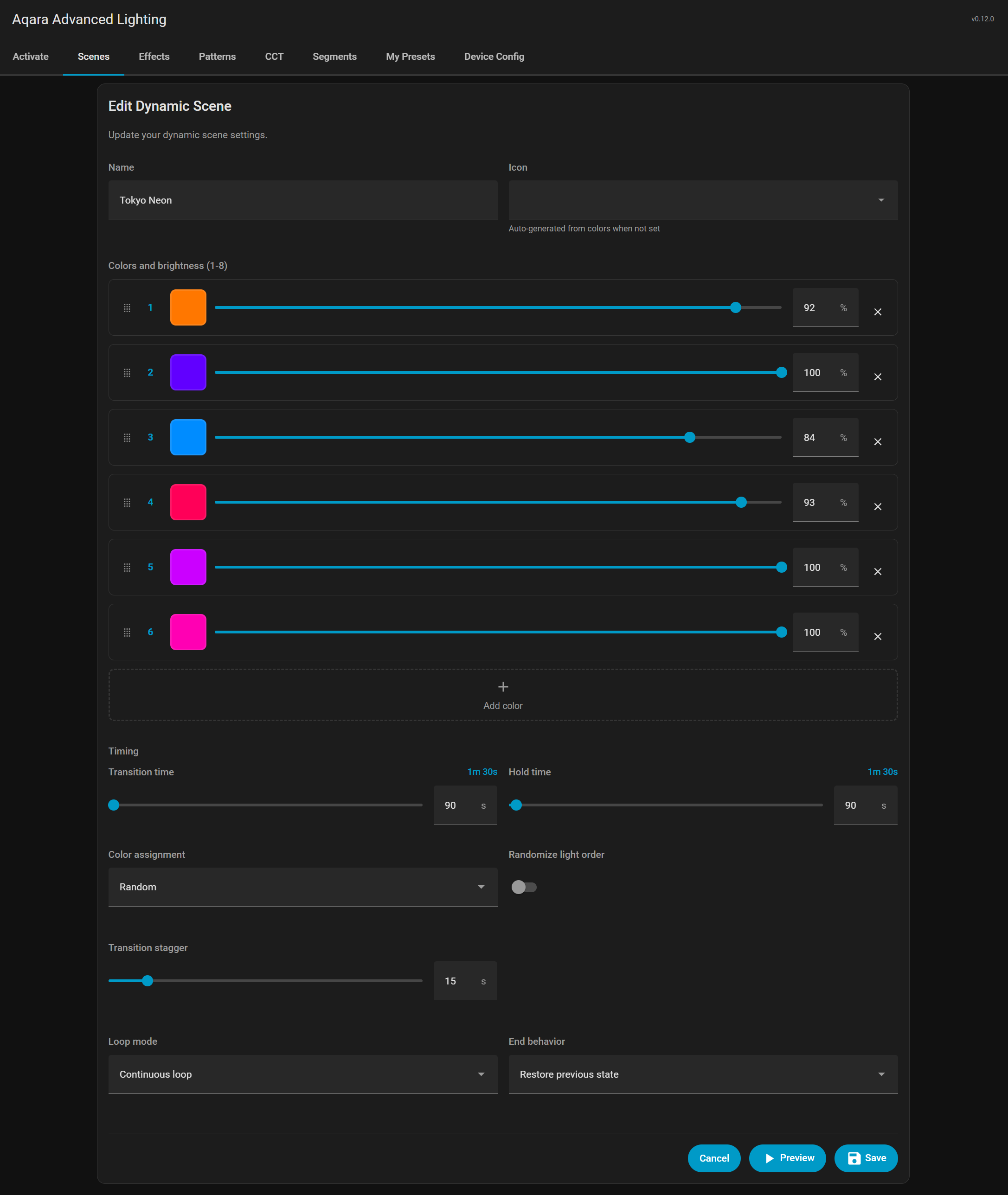This screenshot has width=1008, height=1195.
Task: Expand the End behavior dropdown
Action: (702, 1074)
